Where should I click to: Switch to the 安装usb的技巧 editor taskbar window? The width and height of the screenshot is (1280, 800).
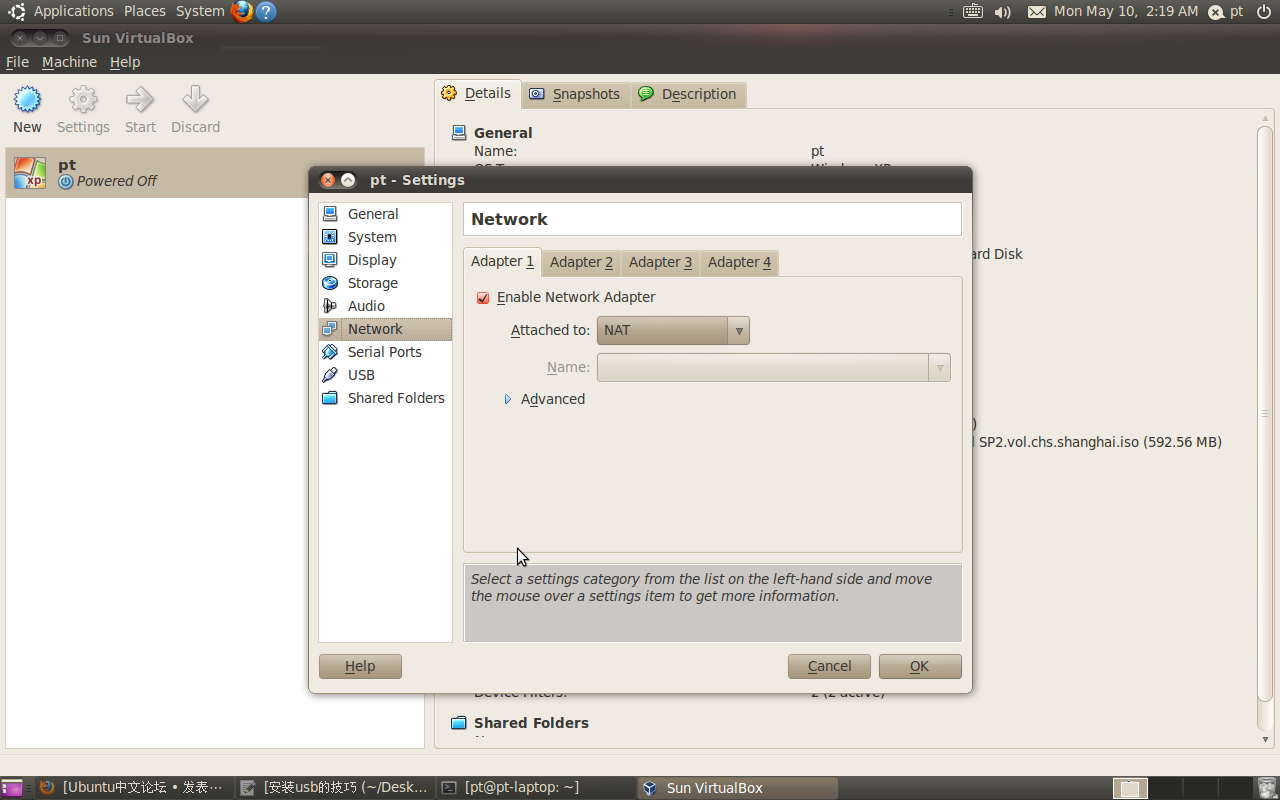[x=336, y=788]
